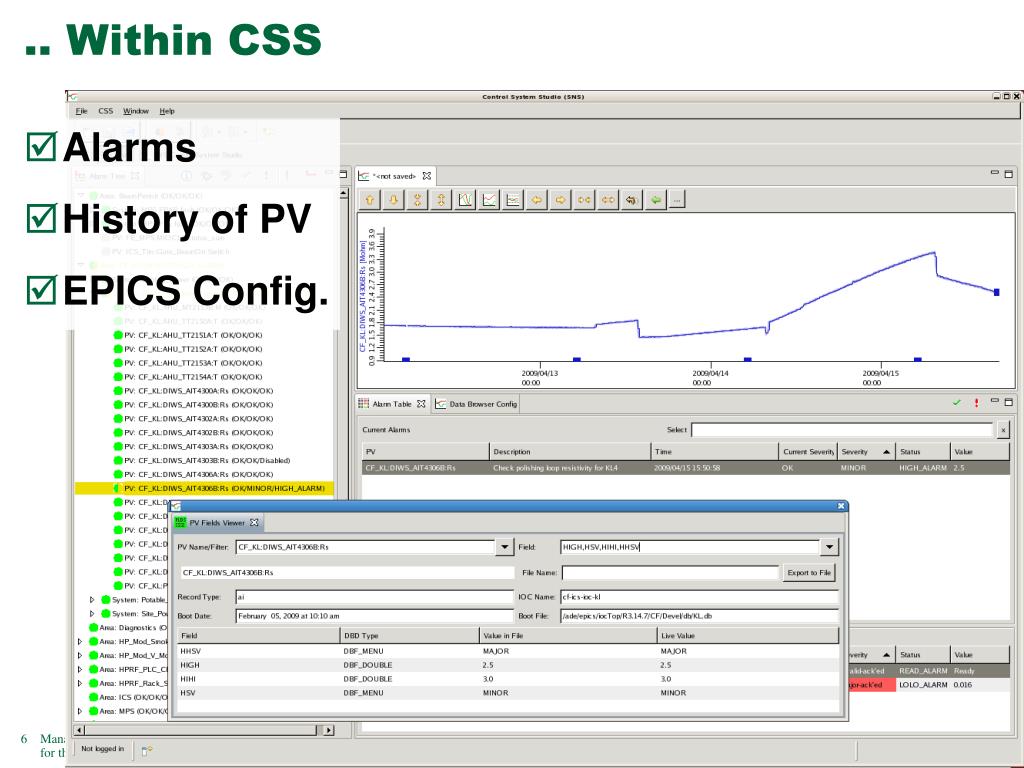1024x768 pixels.
Task: Click green status dot of CF_KL:AHU_TT2151A:T
Action: point(118,335)
